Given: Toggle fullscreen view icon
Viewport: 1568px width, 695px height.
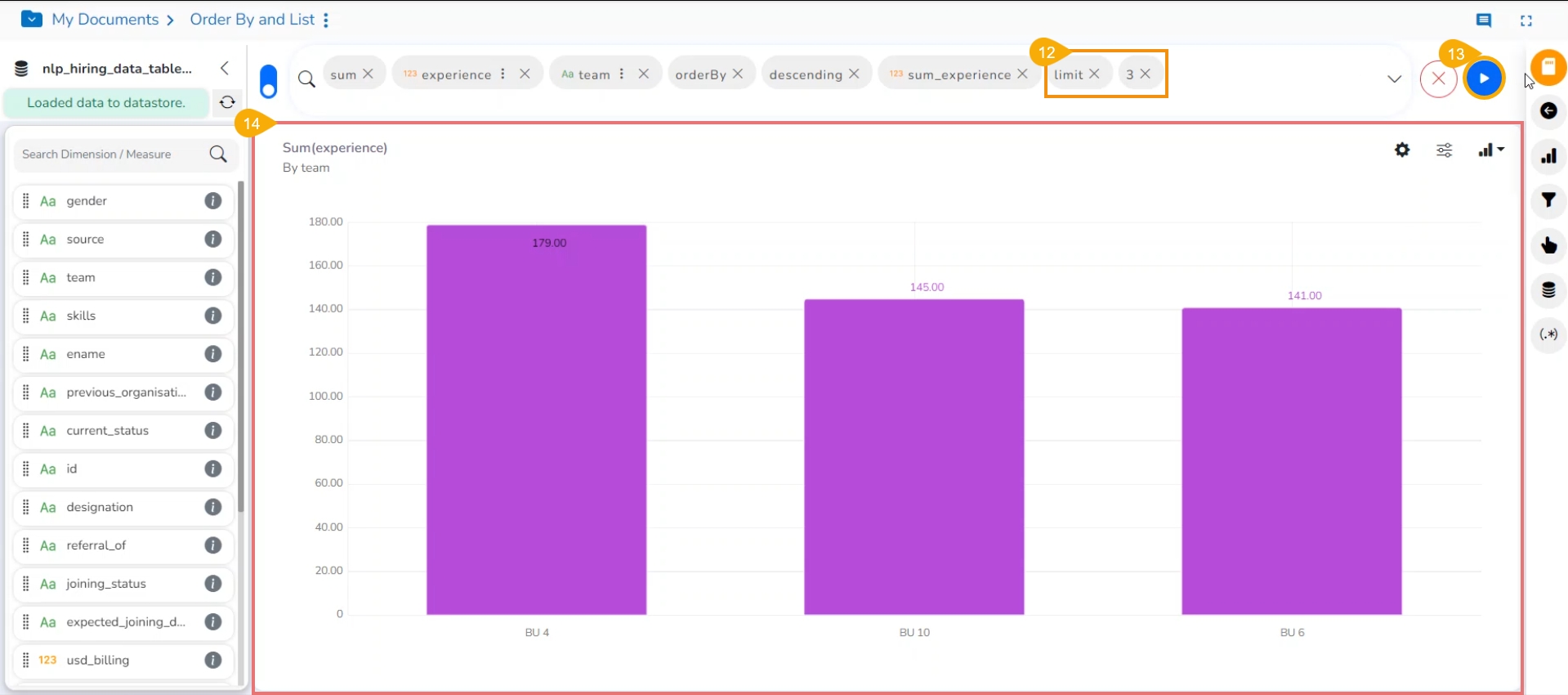Looking at the screenshot, I should [x=1526, y=20].
